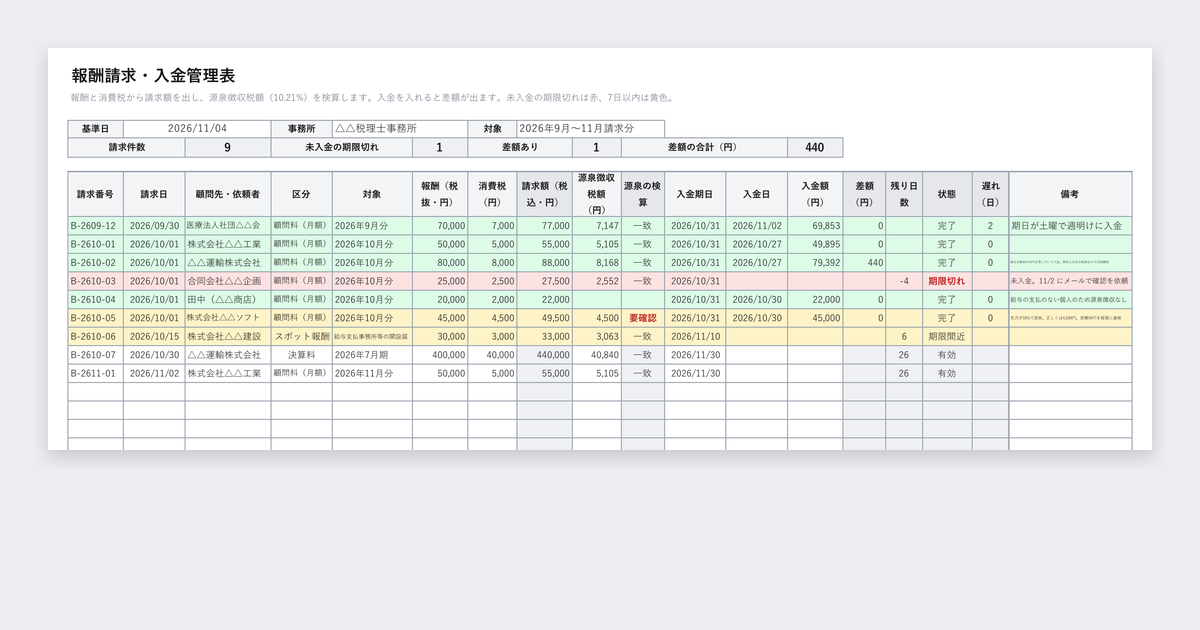Select client cell 株式会社△△ソフト

228,318
